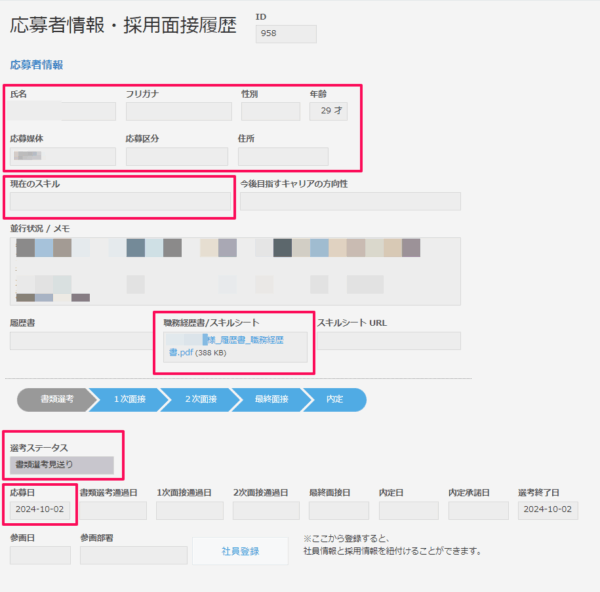The image size is (600, 592).
Task: Open the 選考ステータス dropdown
Action: 62,465
